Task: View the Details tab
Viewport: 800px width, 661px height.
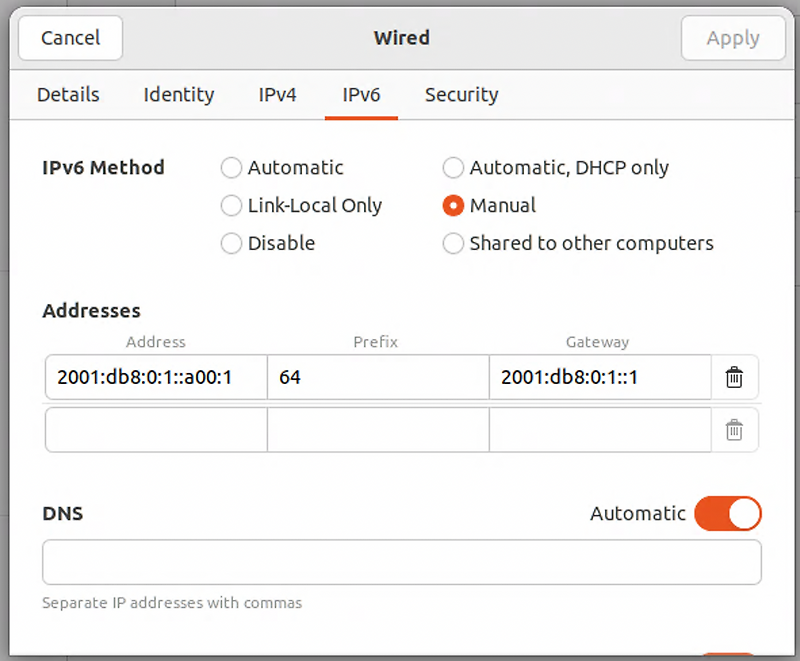Action: click(x=68, y=95)
